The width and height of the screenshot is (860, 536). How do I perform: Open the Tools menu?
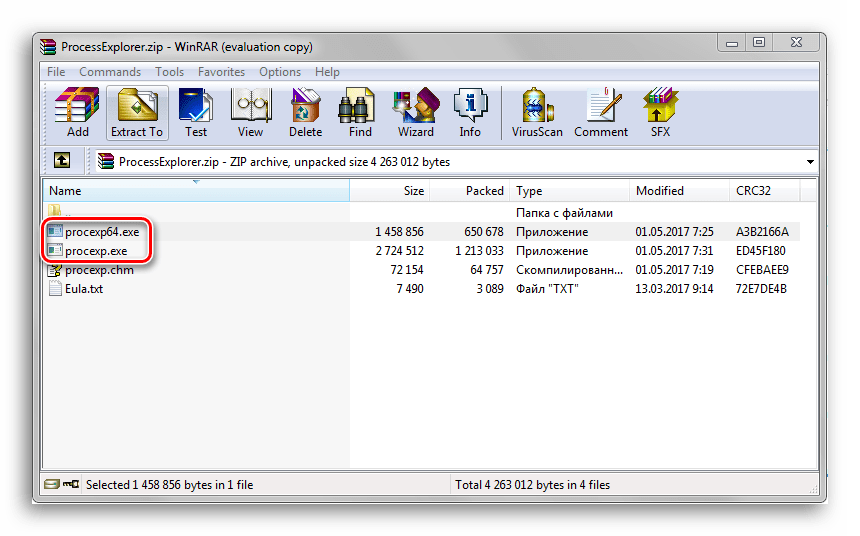point(169,72)
